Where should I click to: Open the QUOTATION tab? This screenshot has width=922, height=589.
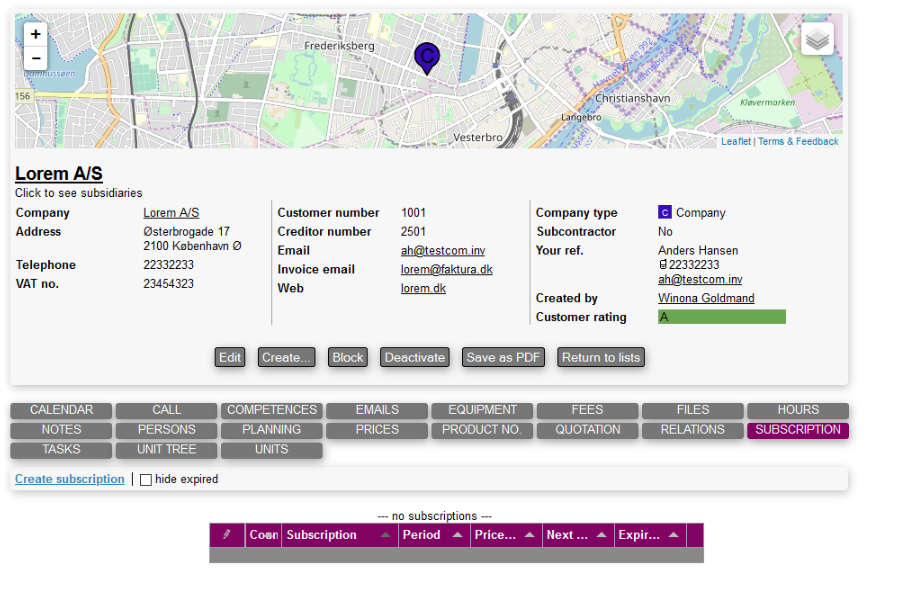tap(588, 430)
